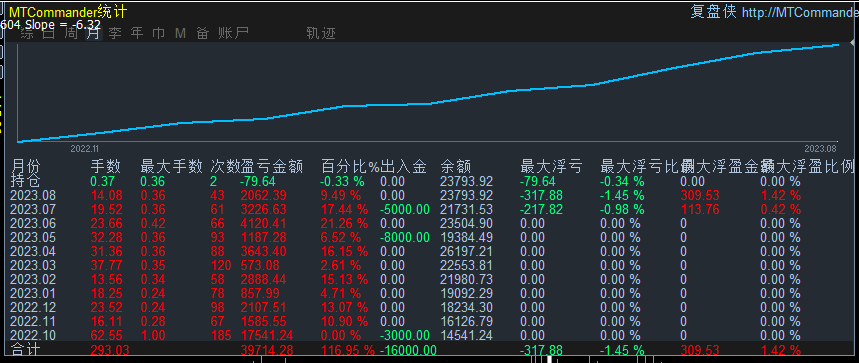Click the 月份 column header
Screen dimensions: 859x363
tap(25, 166)
